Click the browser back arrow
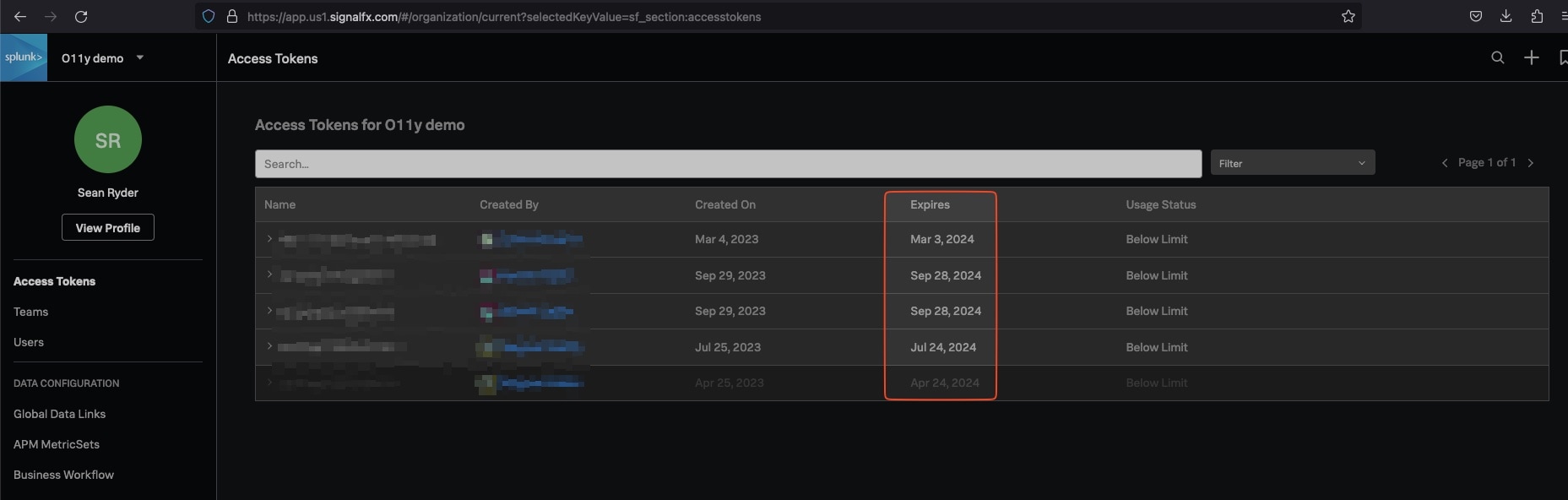 click(20, 17)
